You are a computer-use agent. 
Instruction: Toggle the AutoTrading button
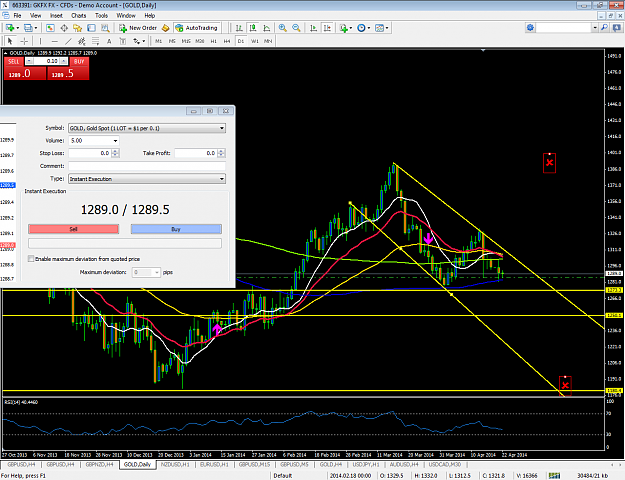click(197, 28)
